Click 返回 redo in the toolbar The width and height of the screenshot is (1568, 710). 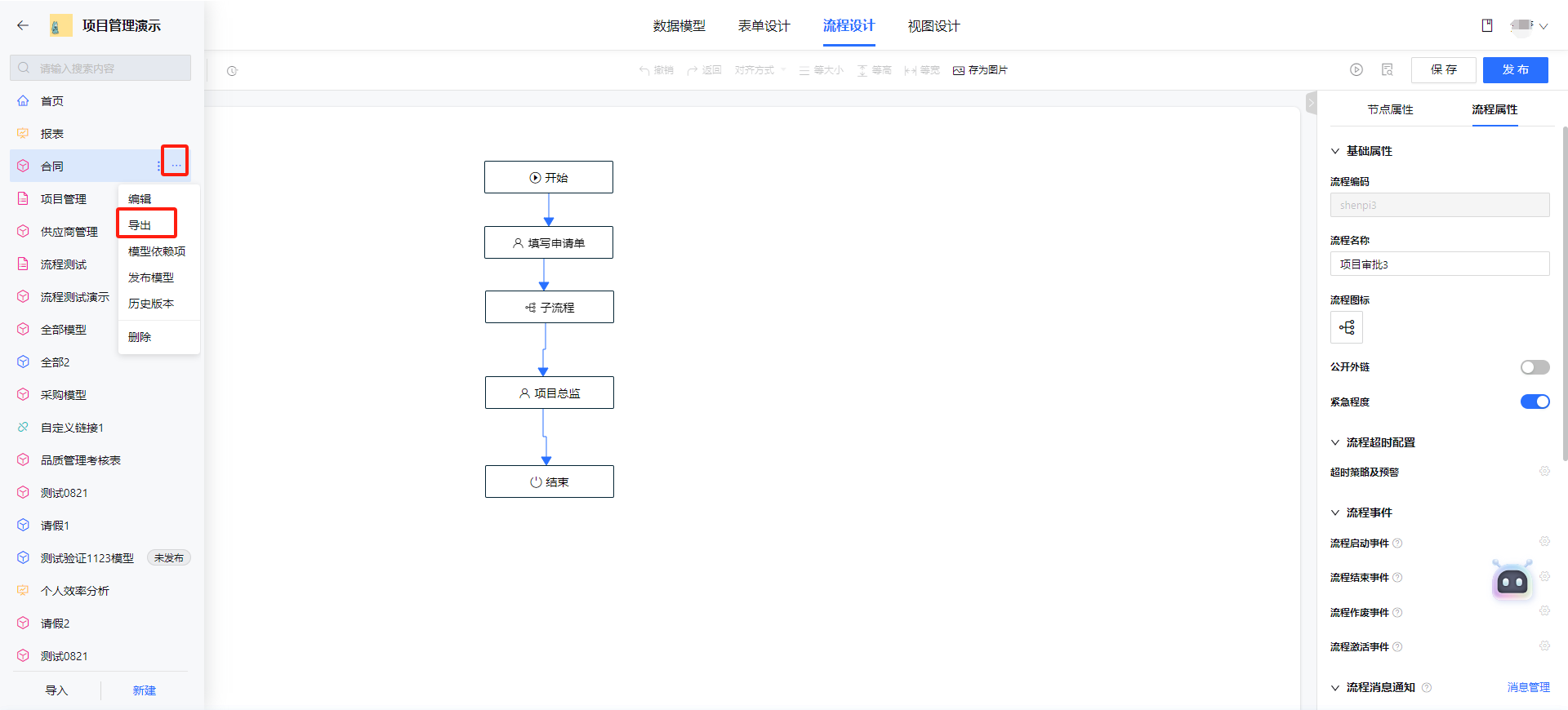click(705, 70)
